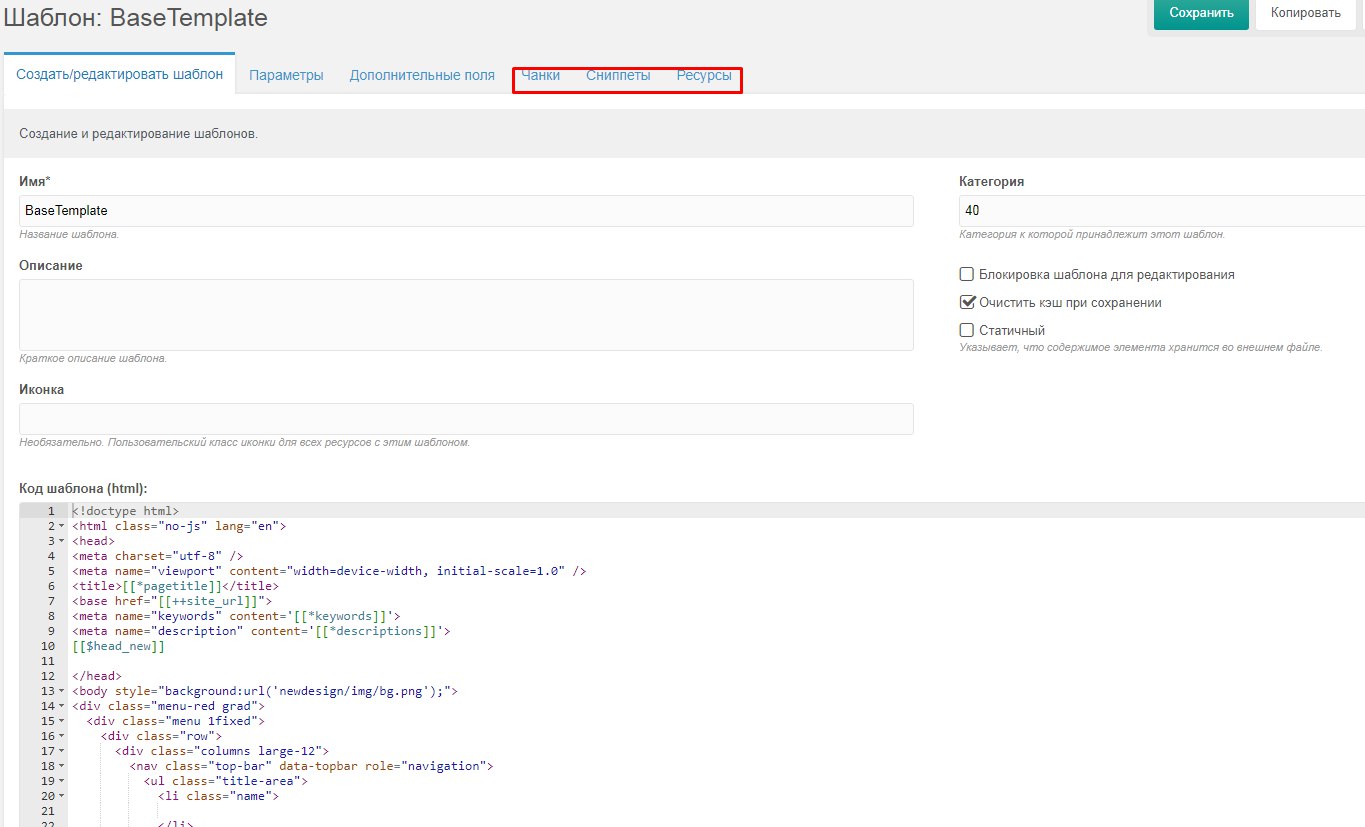The image size is (1365, 827).
Task: Click the Сохранить button
Action: [x=1200, y=14]
